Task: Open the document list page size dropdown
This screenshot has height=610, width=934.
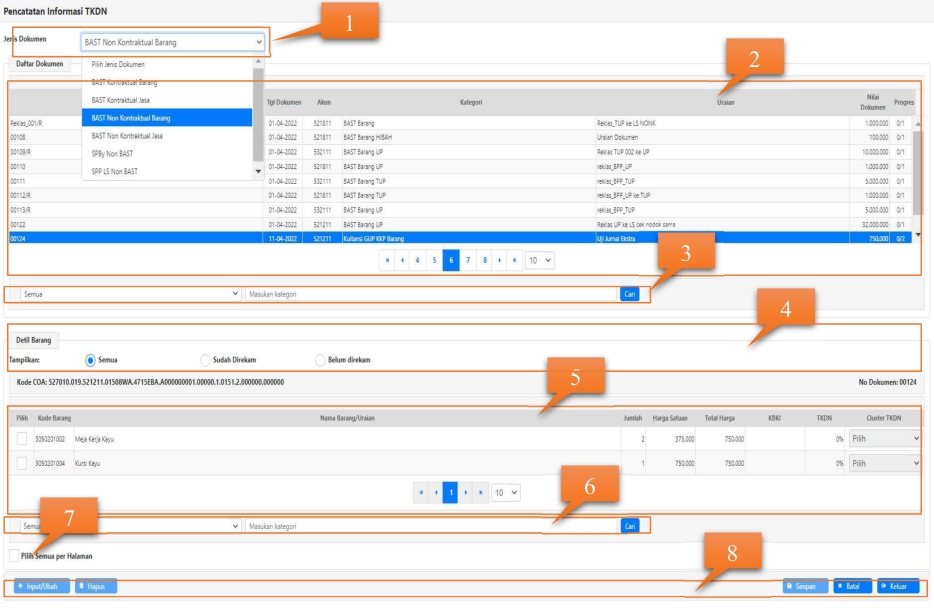Action: (540, 260)
